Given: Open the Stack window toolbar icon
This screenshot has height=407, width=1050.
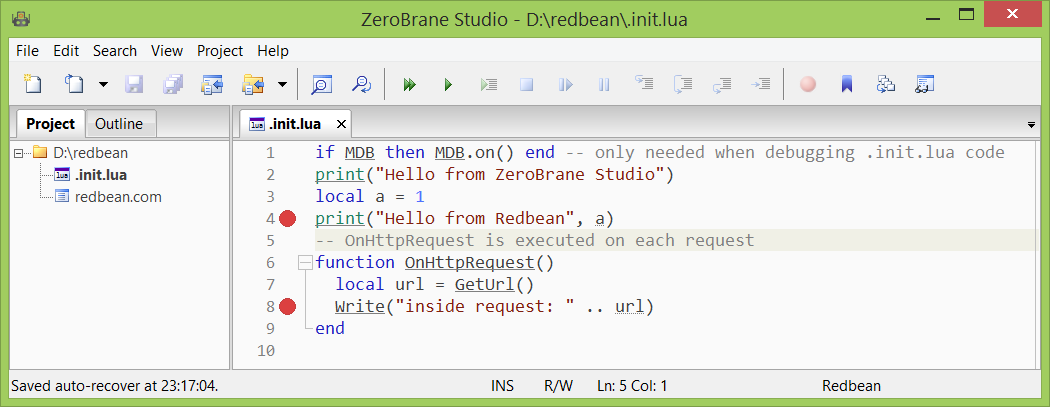Looking at the screenshot, I should point(886,84).
